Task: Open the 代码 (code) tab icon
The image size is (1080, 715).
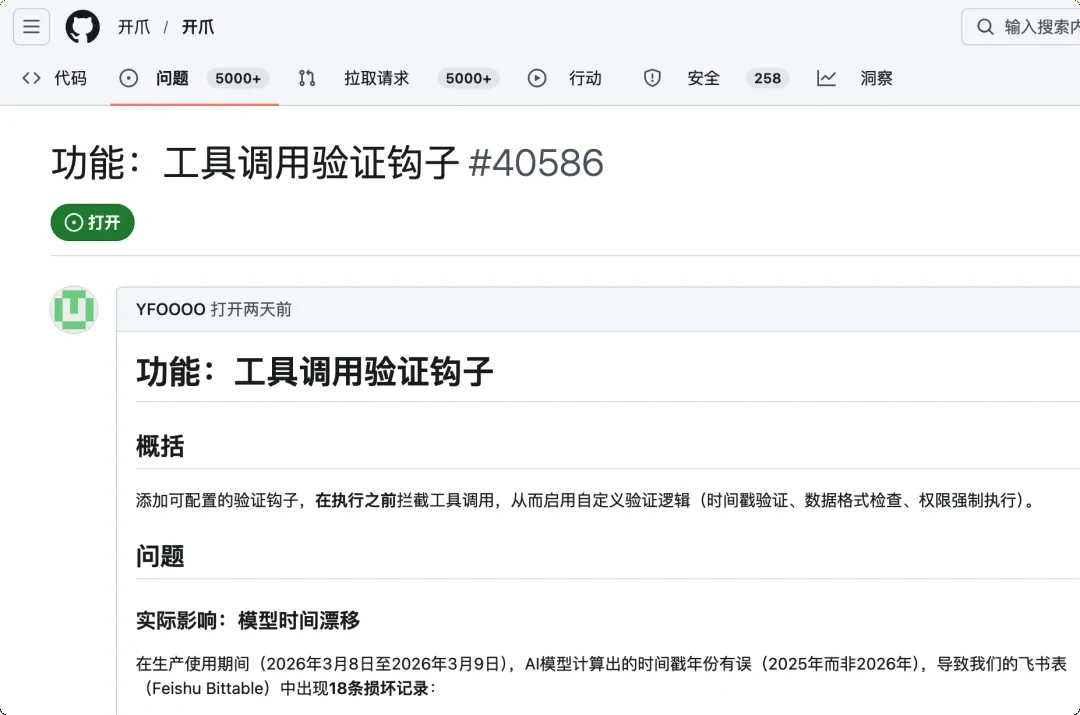Action: click(x=30, y=77)
